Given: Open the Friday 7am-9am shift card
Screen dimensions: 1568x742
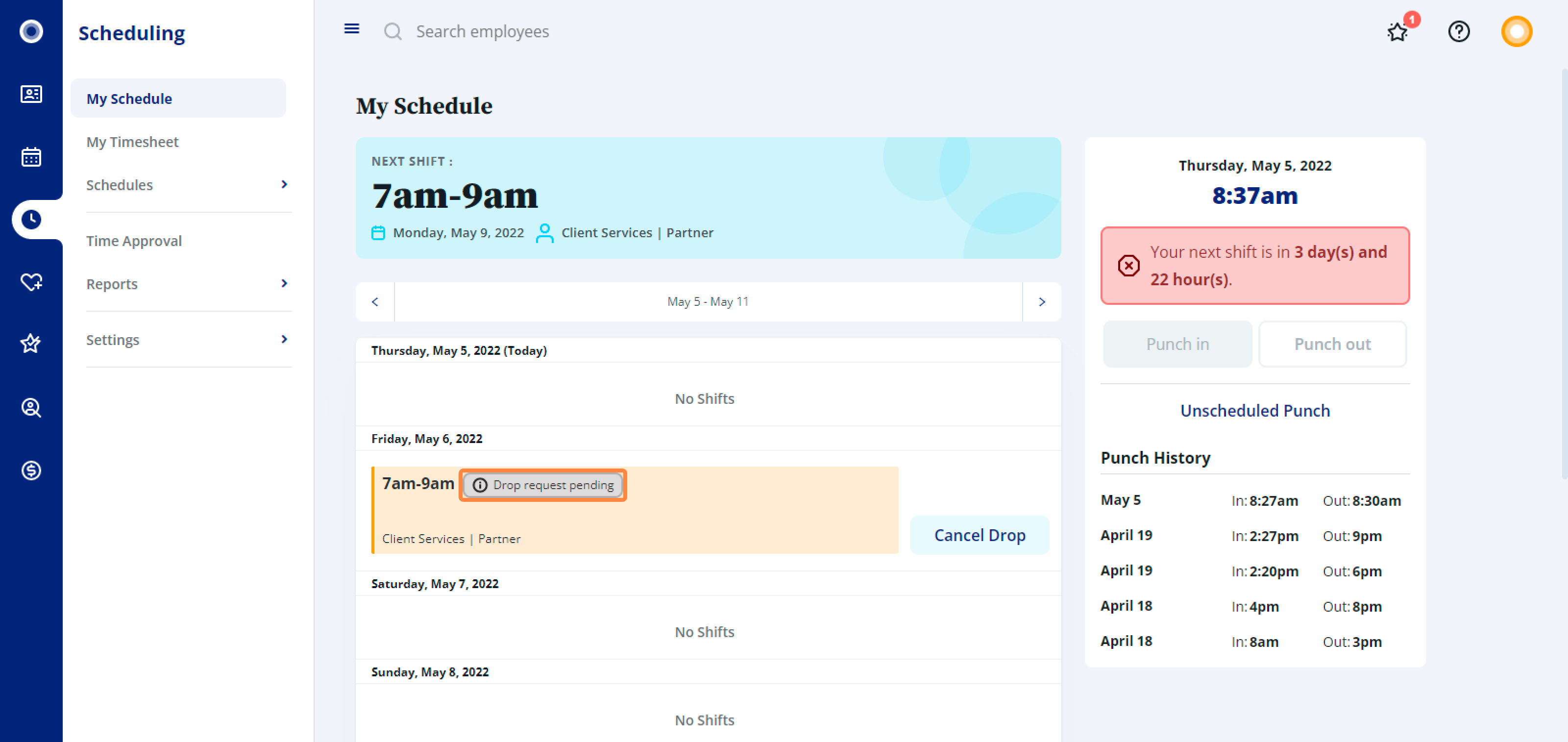Looking at the screenshot, I should point(635,510).
